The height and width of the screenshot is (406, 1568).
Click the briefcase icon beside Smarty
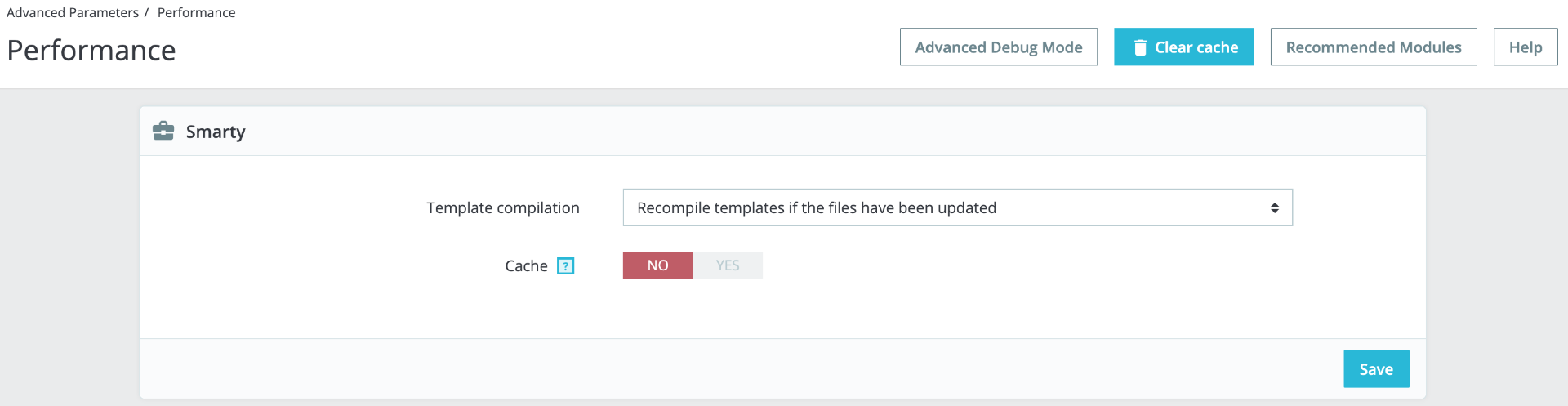pos(163,131)
